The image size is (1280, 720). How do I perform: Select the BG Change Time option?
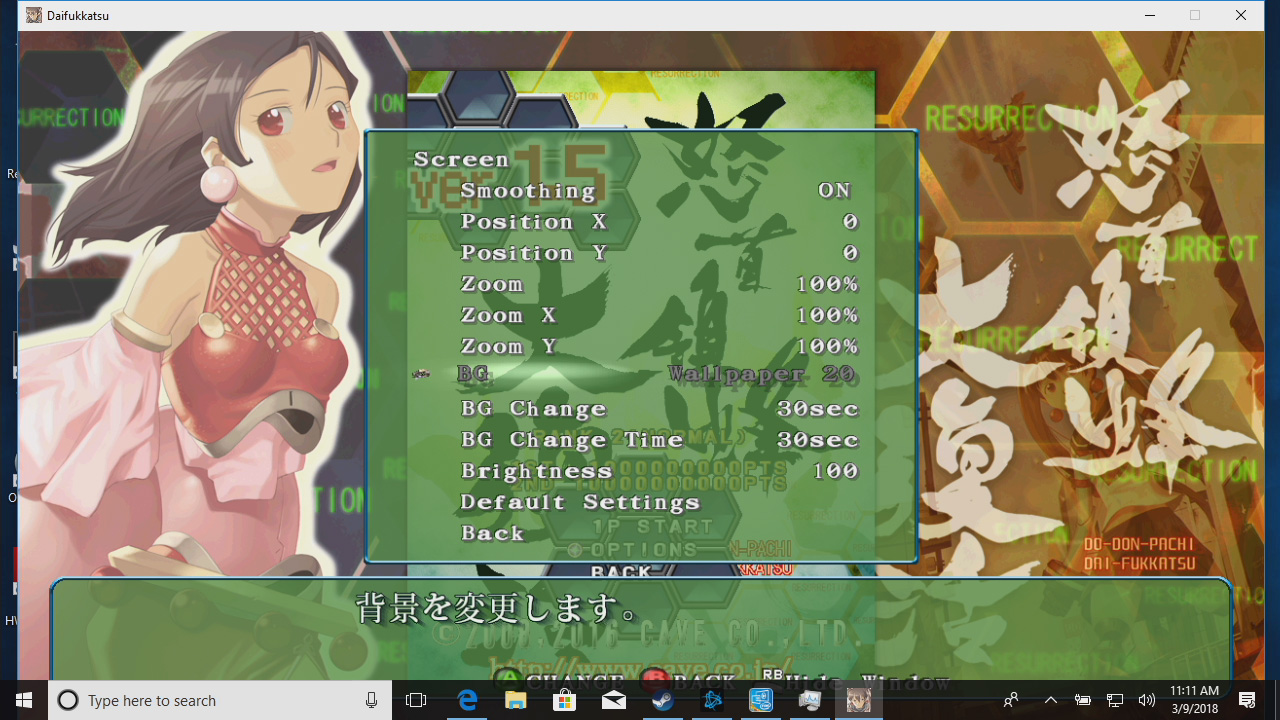[572, 440]
